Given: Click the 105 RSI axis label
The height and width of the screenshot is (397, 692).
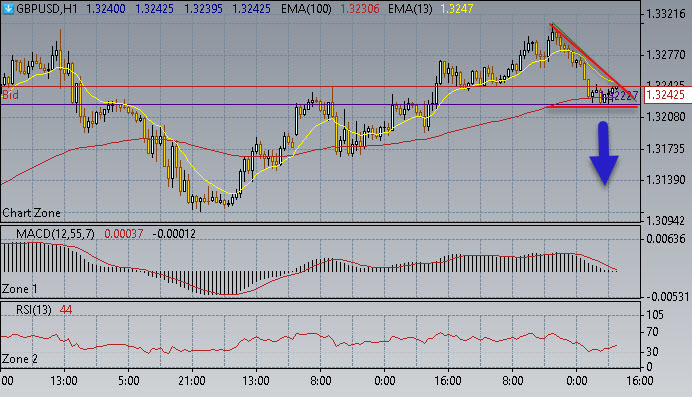Looking at the screenshot, I should click(655, 315).
